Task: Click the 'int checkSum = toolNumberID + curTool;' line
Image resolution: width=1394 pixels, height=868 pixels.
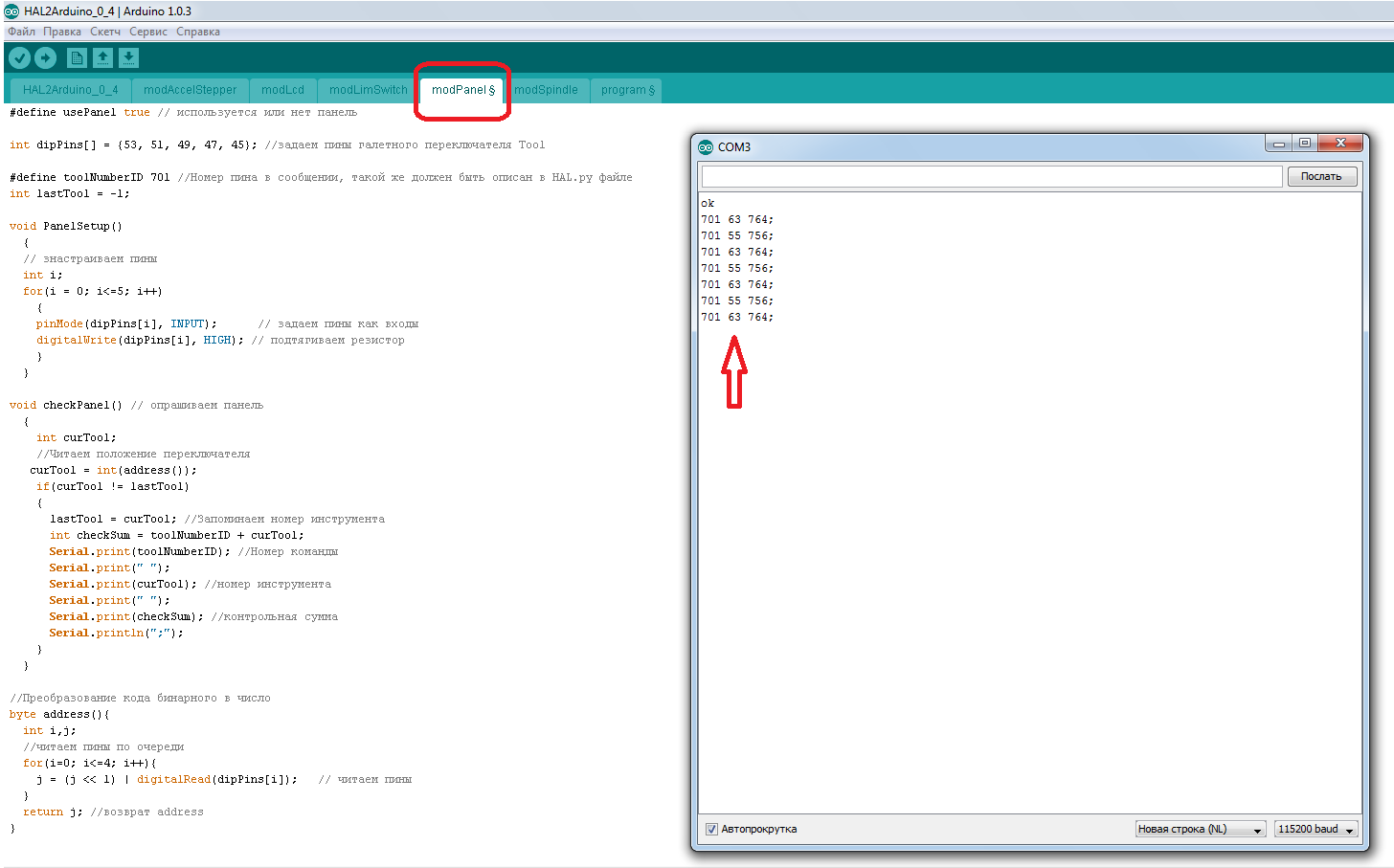Action: coord(177,535)
